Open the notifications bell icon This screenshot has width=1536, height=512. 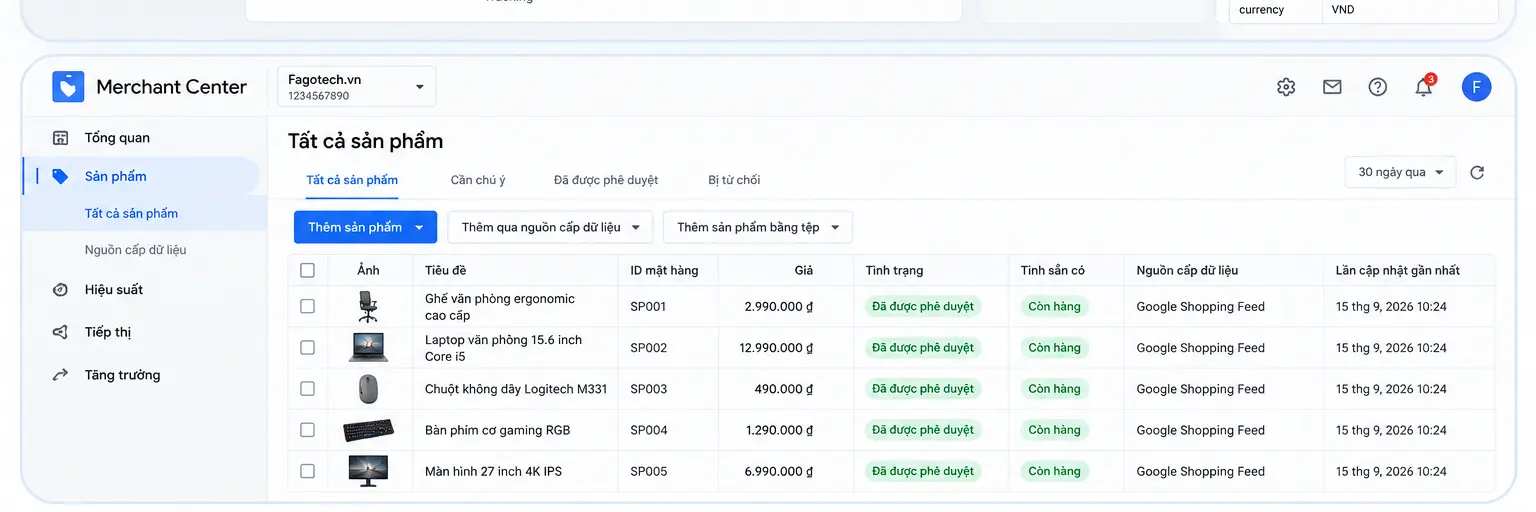1423,88
